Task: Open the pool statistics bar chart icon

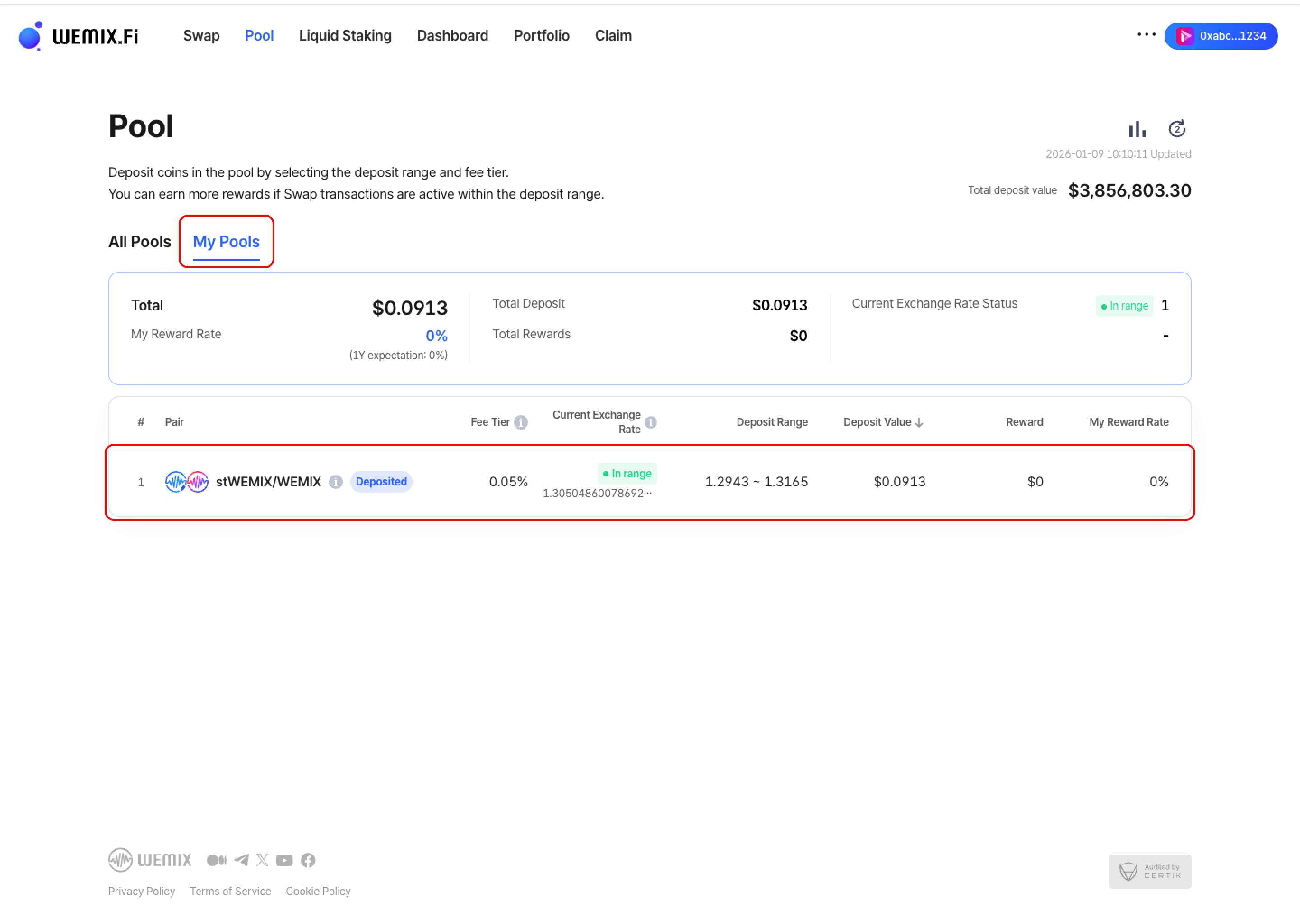Action: point(1137,129)
